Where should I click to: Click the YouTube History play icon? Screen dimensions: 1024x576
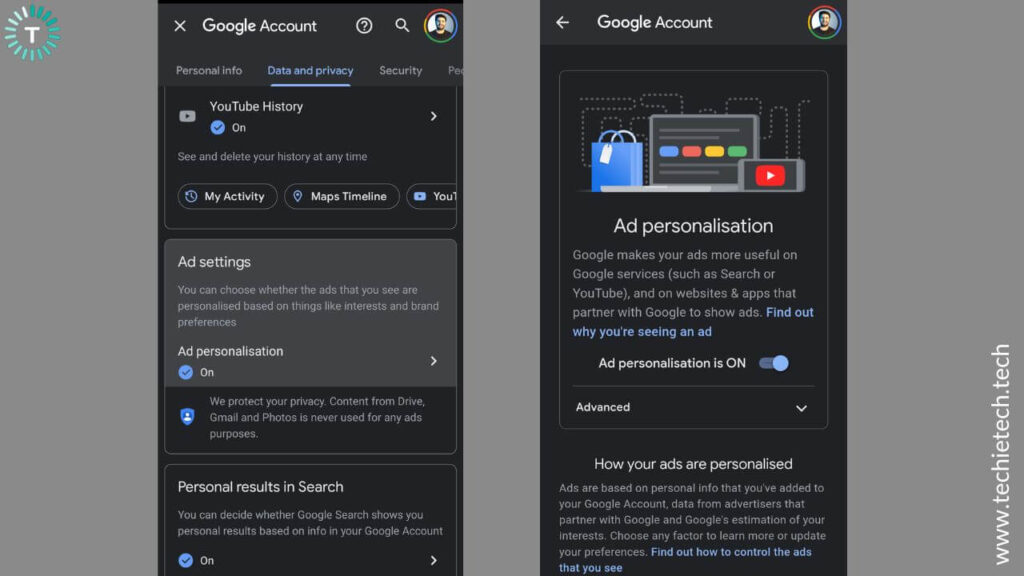tap(187, 116)
